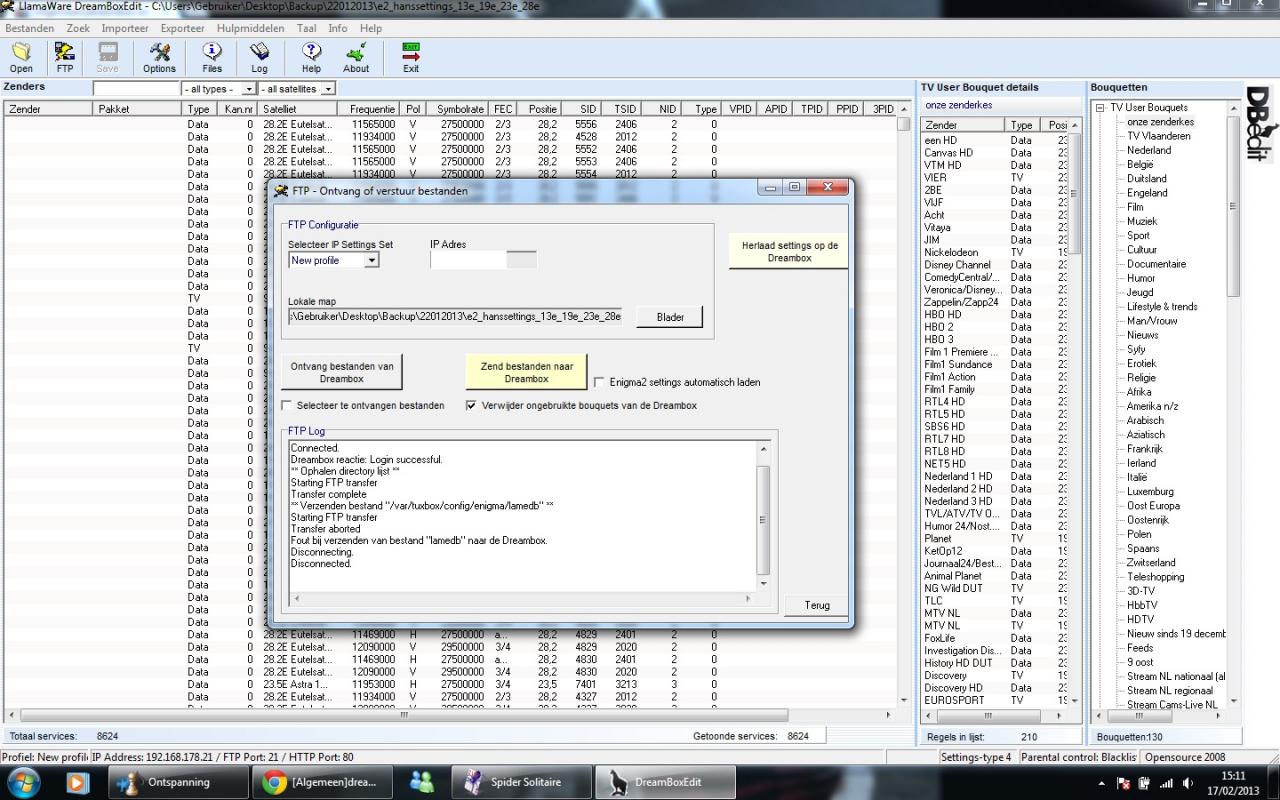Image resolution: width=1280 pixels, height=800 pixels.
Task: Select 'Stream NL regionaal' bouquet
Action: click(1170, 691)
